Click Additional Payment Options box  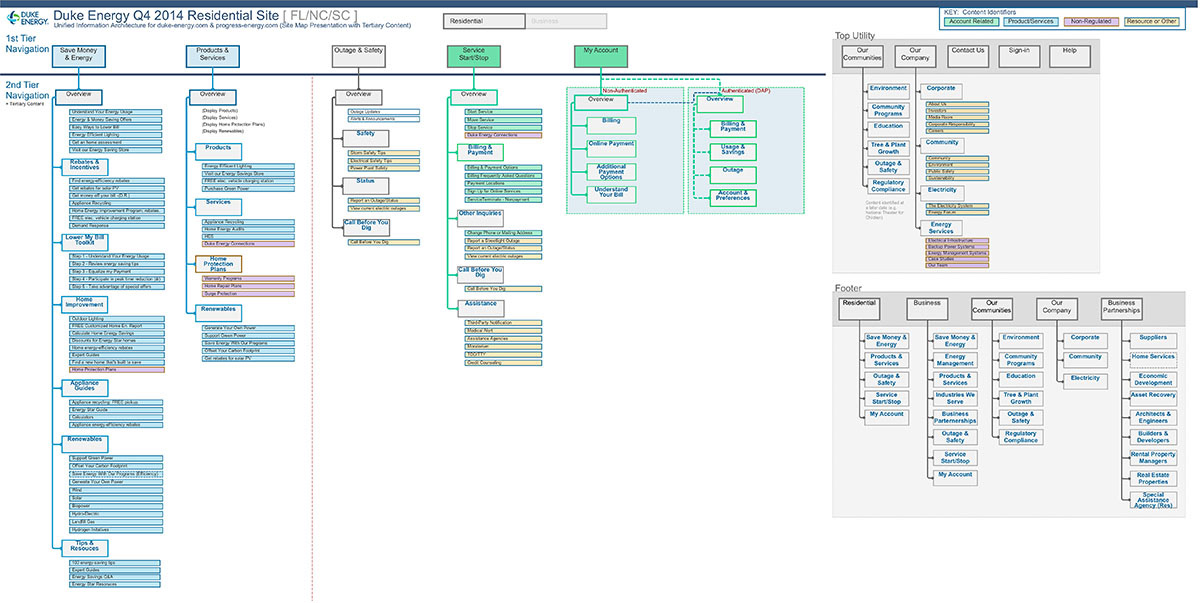[611, 172]
